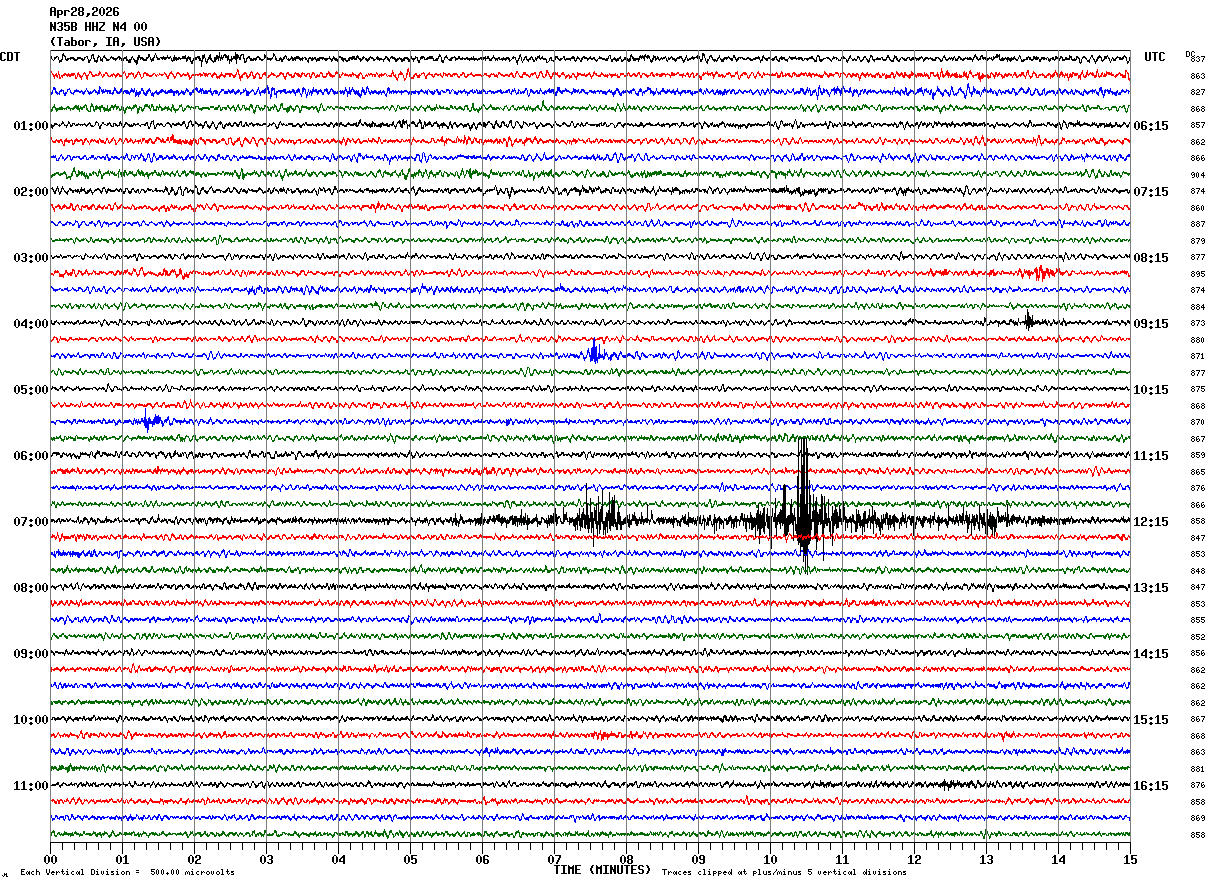Click the 06:15 UTC time label
Viewport: 1210px width, 886px height.
1152,126
